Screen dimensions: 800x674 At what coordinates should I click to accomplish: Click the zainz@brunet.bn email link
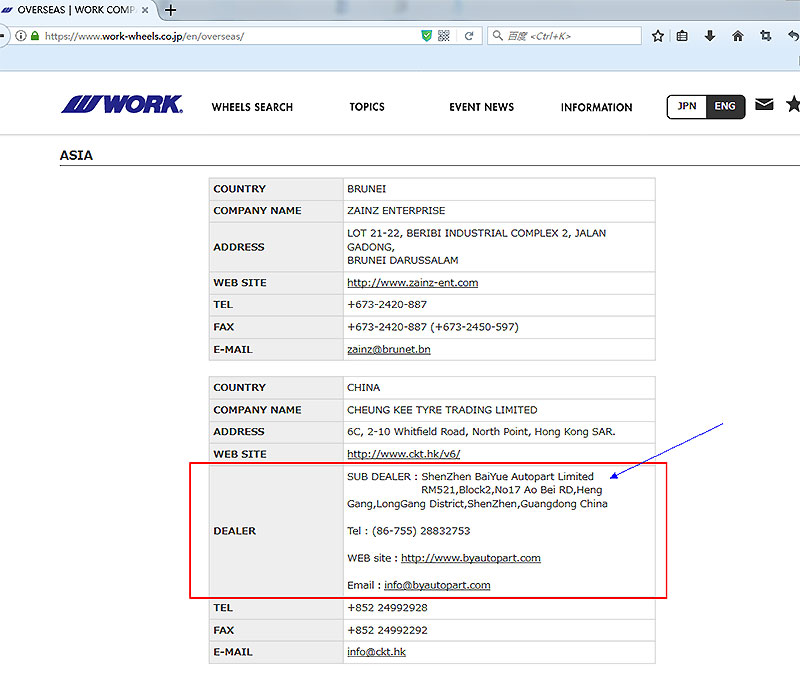pos(389,350)
